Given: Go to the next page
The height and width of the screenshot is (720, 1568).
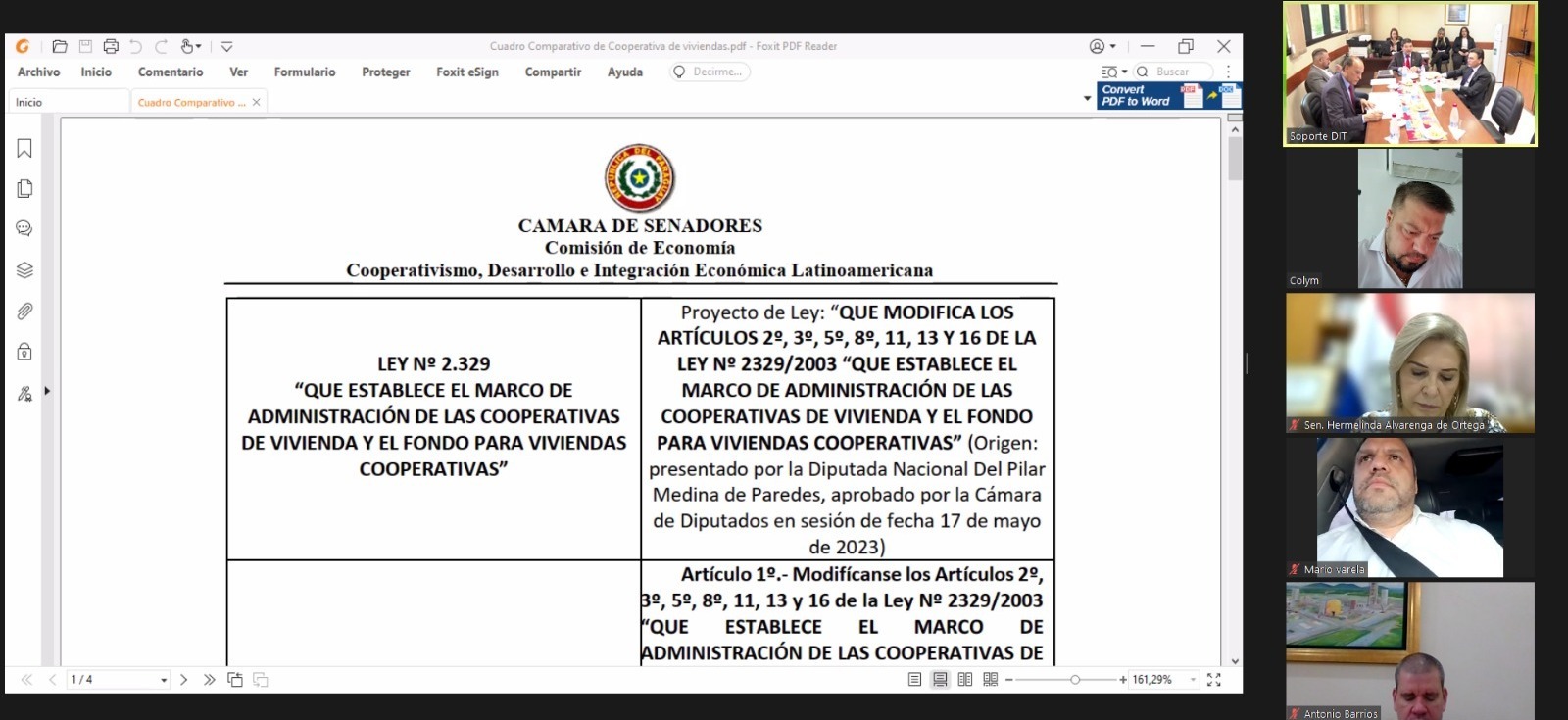Looking at the screenshot, I should coord(183,679).
